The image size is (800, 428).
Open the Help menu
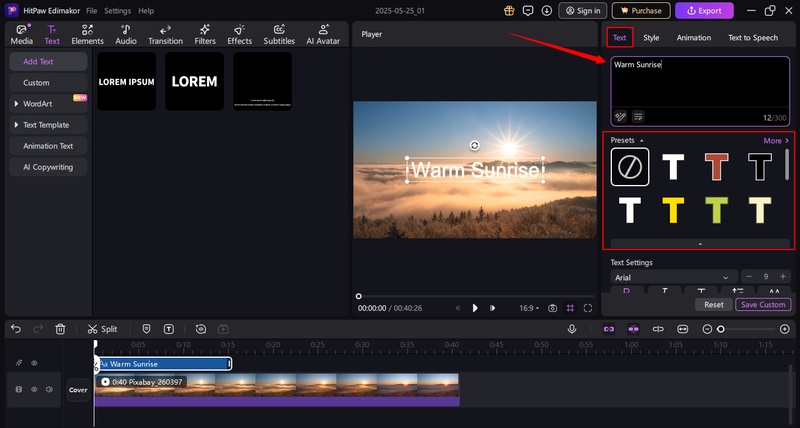[146, 11]
